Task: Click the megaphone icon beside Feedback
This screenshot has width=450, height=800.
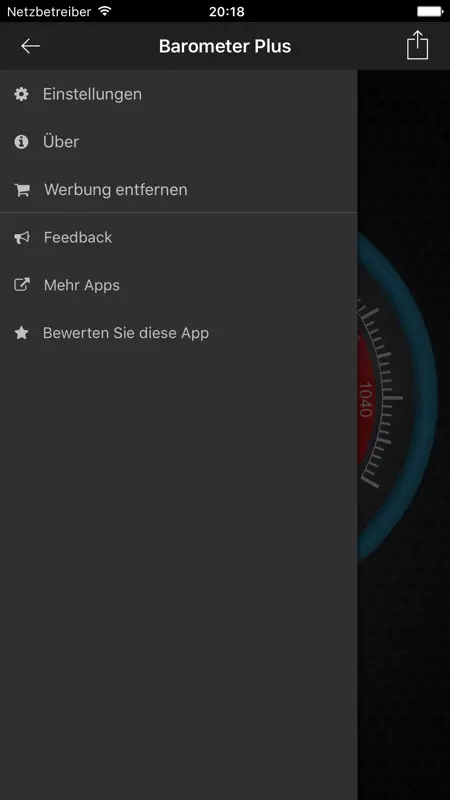Action: (x=22, y=237)
